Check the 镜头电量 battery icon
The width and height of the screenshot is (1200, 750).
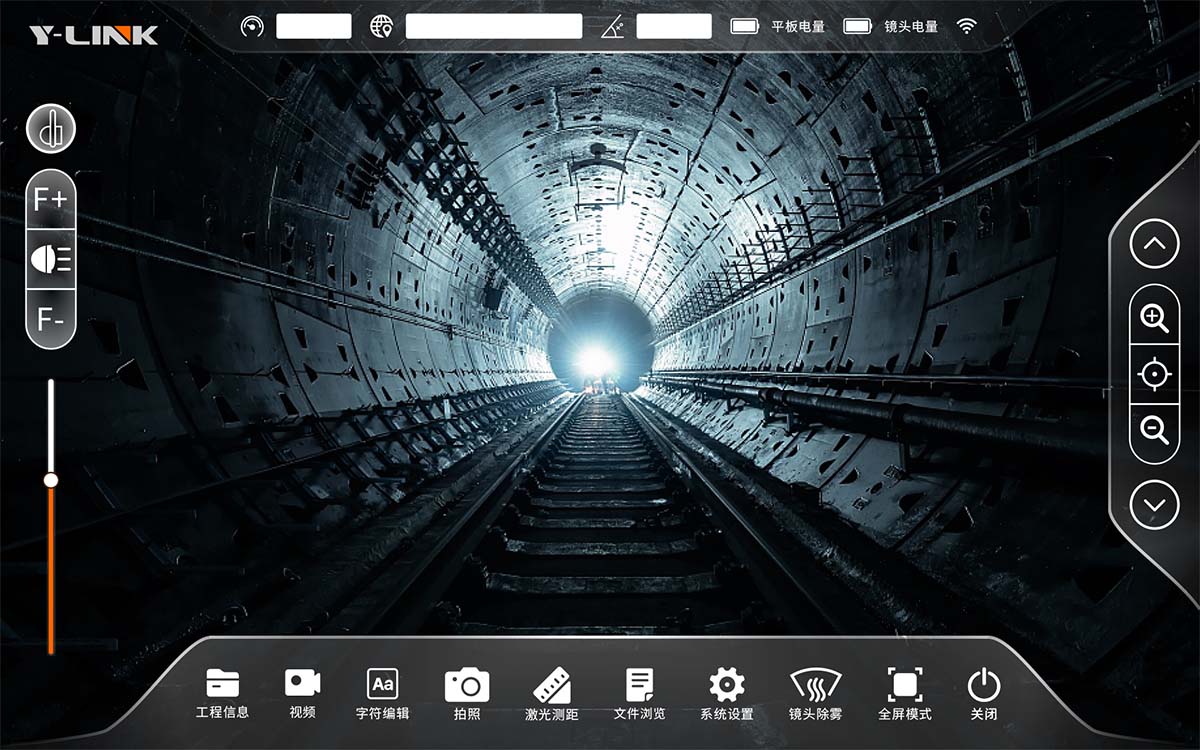[858, 26]
